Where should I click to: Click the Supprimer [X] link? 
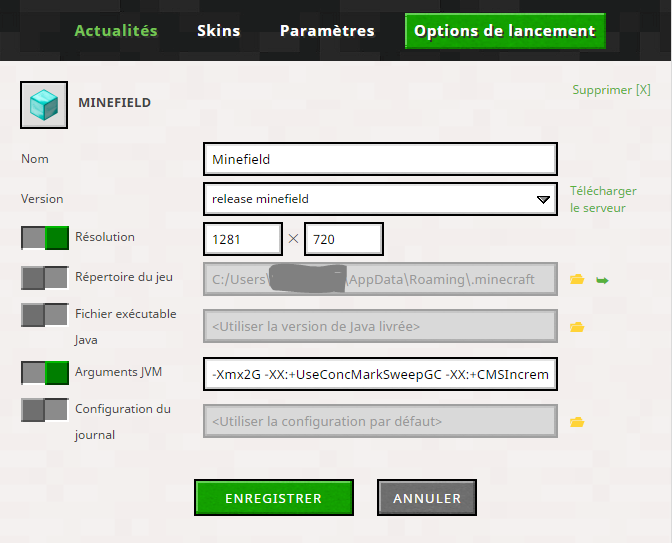tap(612, 90)
